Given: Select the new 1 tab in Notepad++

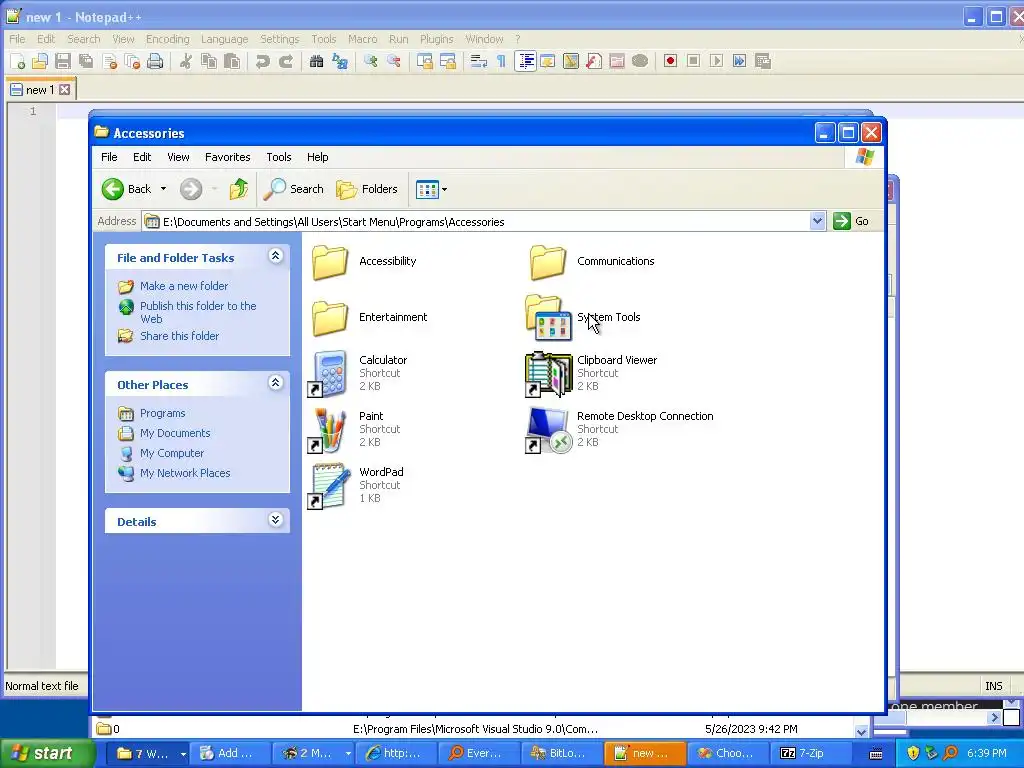Looking at the screenshot, I should 39,90.
